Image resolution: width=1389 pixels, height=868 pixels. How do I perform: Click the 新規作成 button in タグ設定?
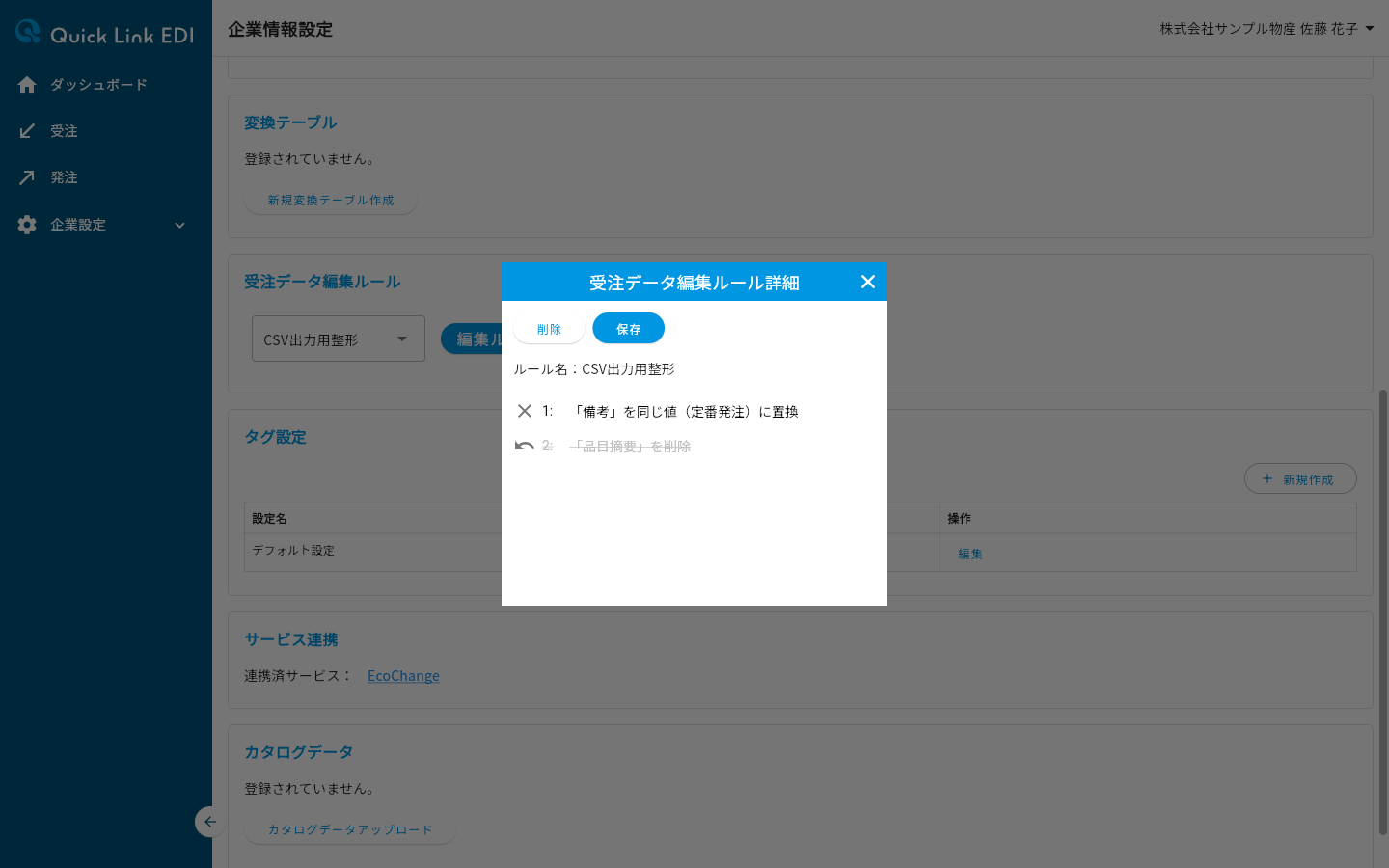pyautogui.click(x=1300, y=478)
